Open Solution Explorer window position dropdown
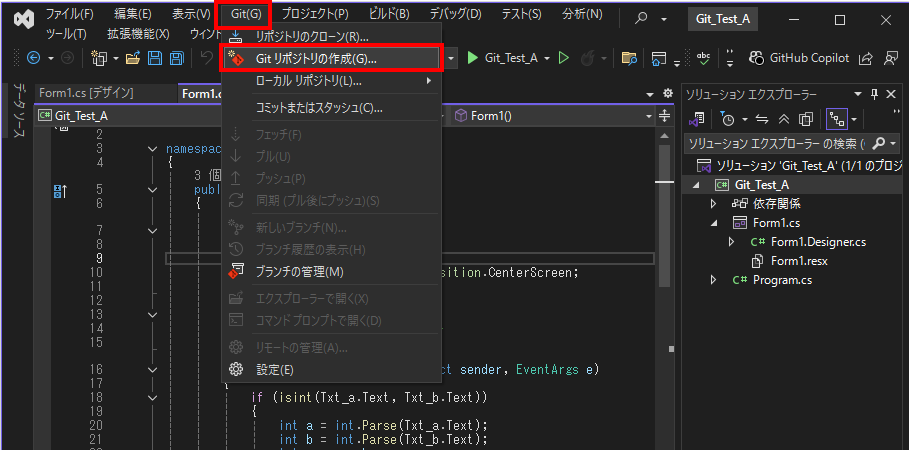This screenshot has width=909, height=450. click(857, 94)
